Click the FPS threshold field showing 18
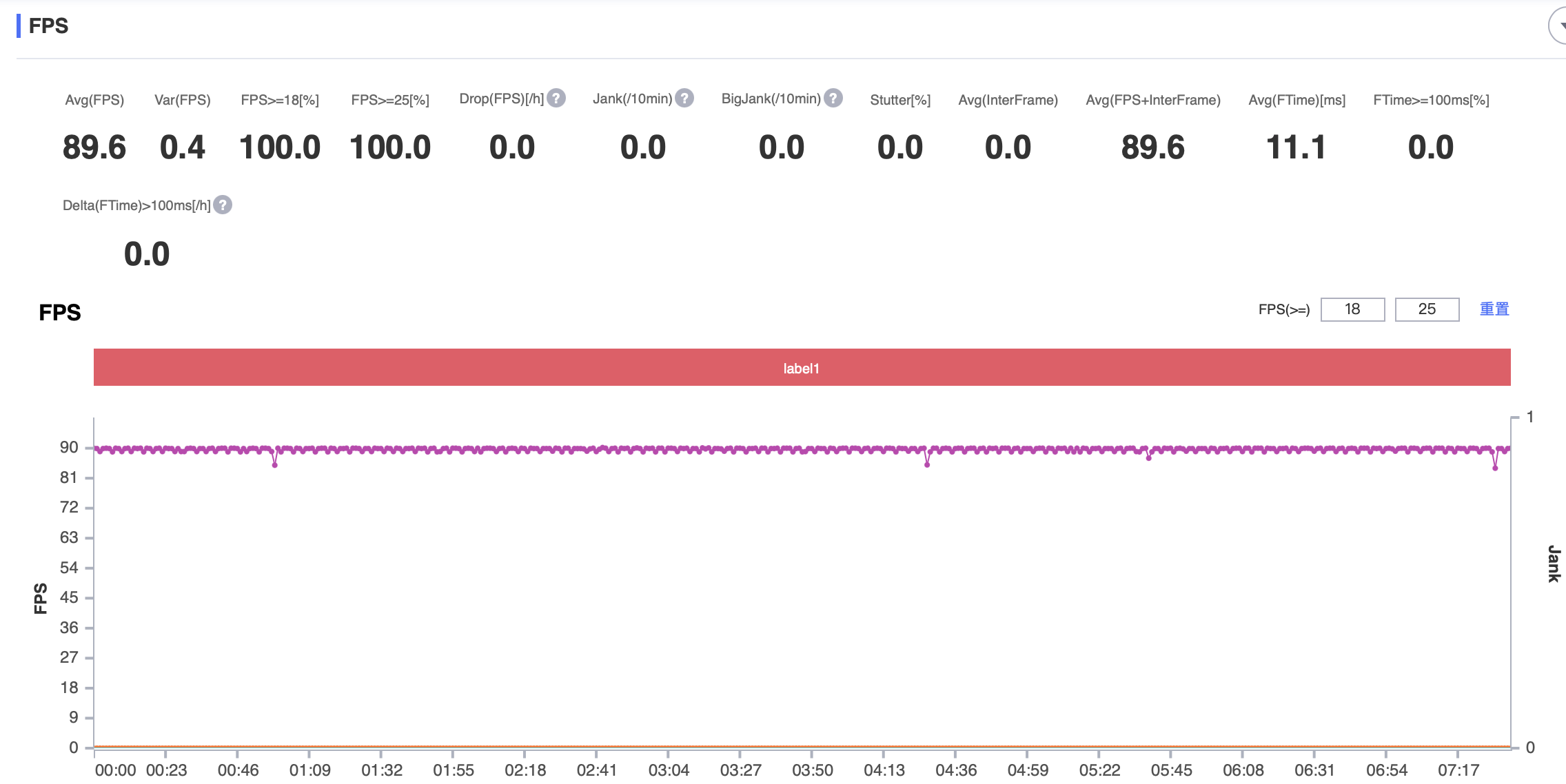The height and width of the screenshot is (784, 1566). 1352,309
